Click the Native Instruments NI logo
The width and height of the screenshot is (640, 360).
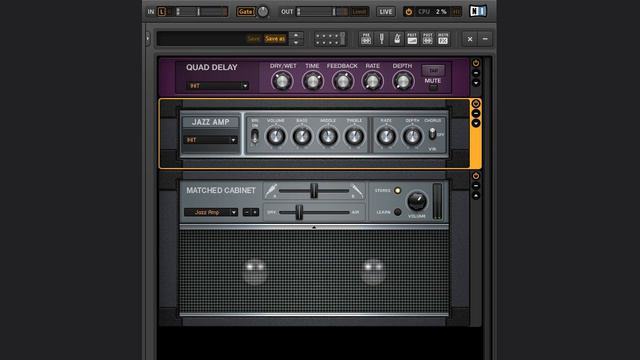[478, 11]
